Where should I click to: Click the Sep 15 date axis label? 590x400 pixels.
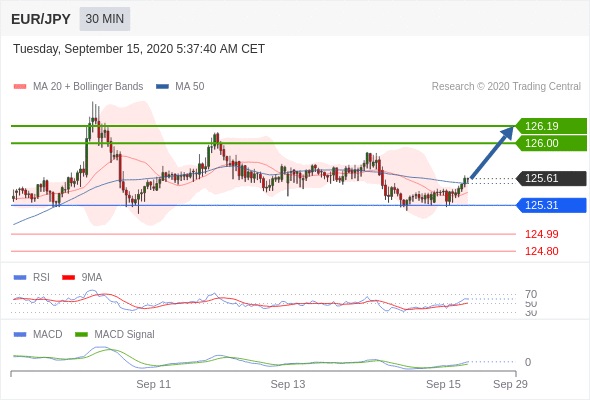point(443,384)
